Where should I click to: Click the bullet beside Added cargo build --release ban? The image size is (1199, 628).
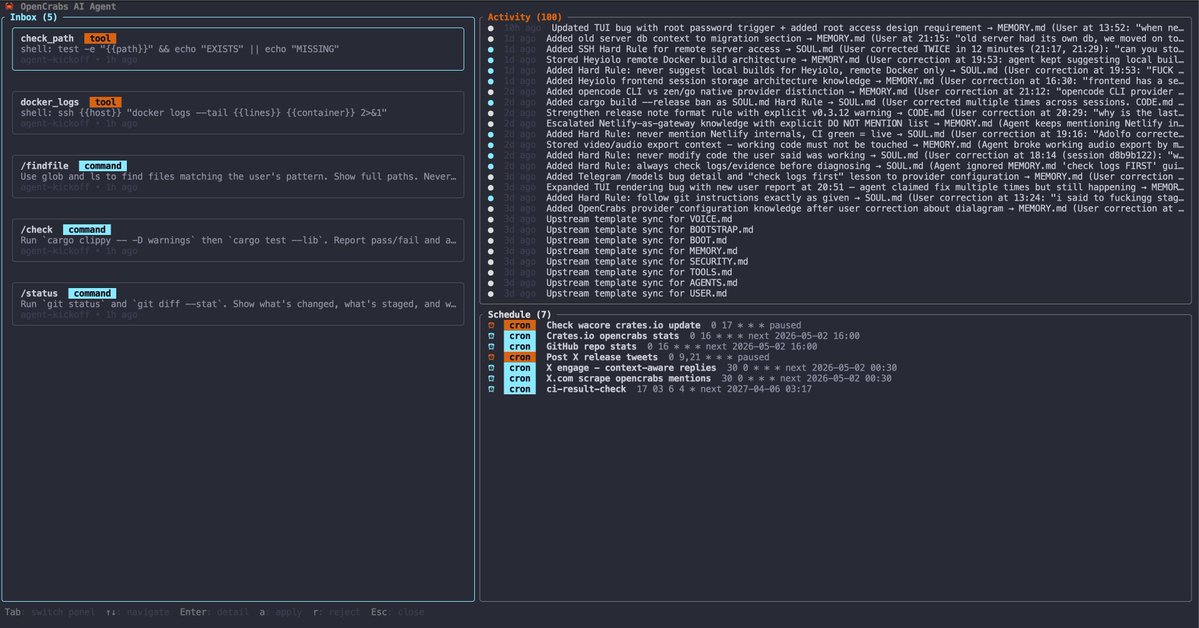(491, 102)
